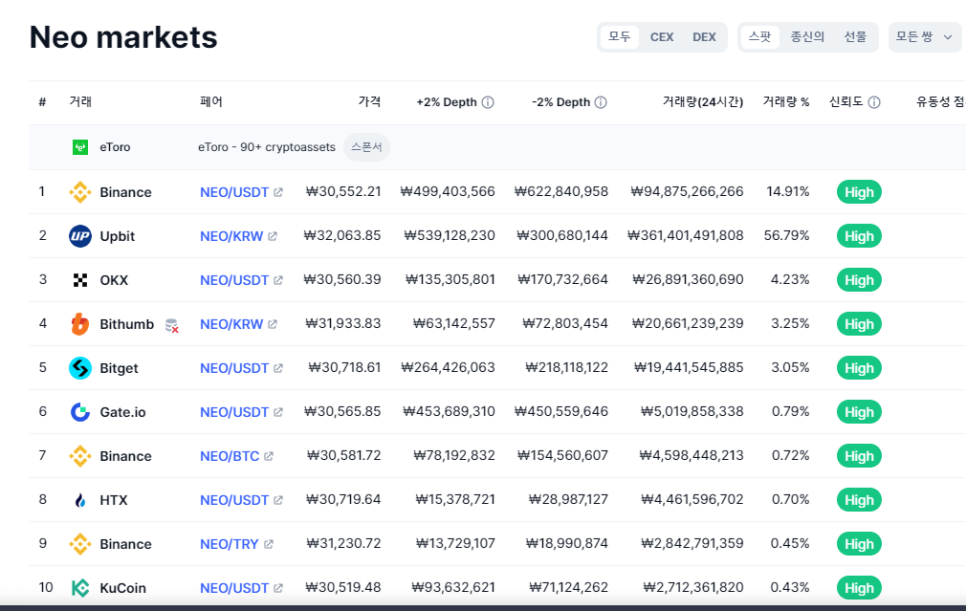Click the Binance logo in row 7
966x611 pixels.
pos(80,456)
